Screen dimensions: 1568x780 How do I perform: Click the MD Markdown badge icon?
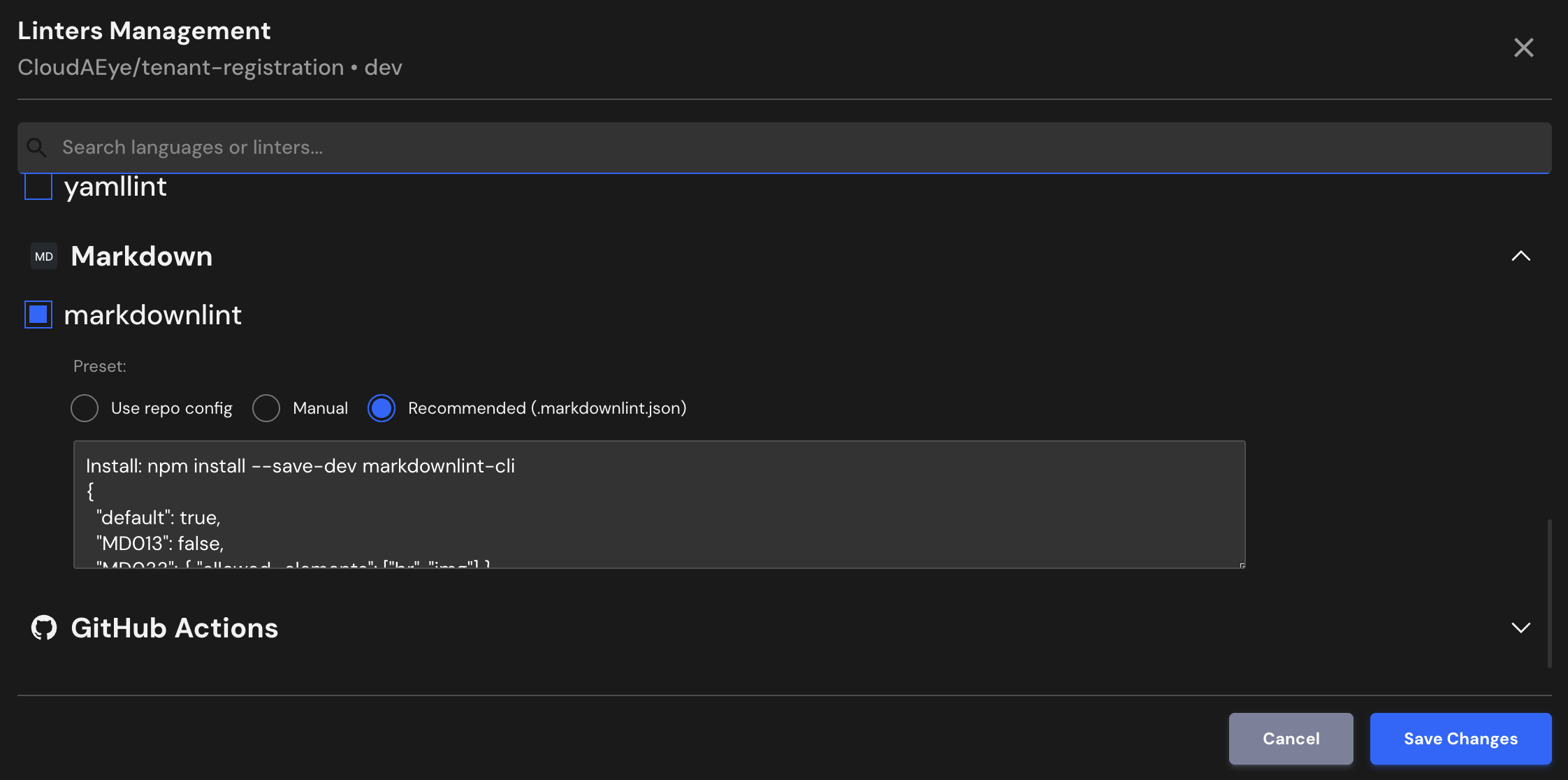point(44,257)
